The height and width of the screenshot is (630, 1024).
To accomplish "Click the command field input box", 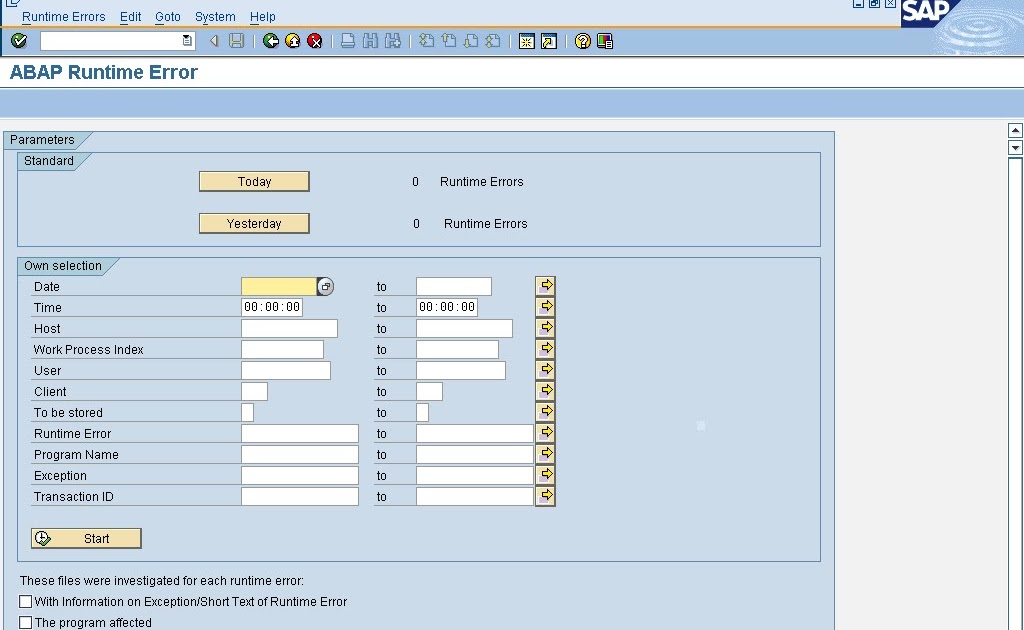I will coord(111,41).
